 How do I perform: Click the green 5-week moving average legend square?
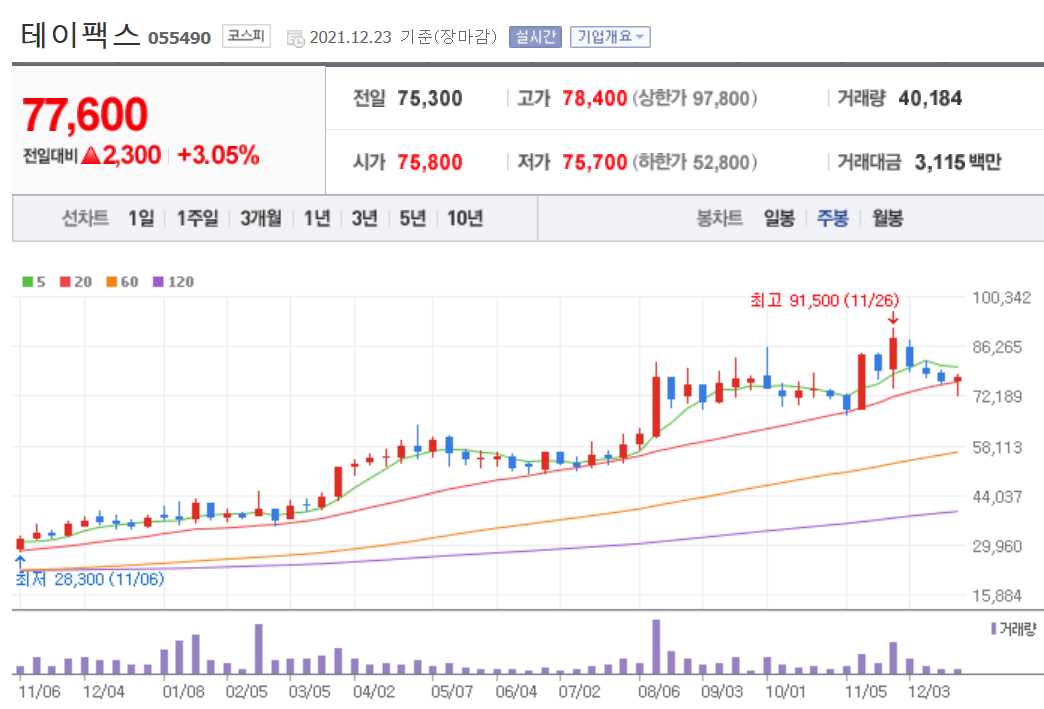point(27,280)
